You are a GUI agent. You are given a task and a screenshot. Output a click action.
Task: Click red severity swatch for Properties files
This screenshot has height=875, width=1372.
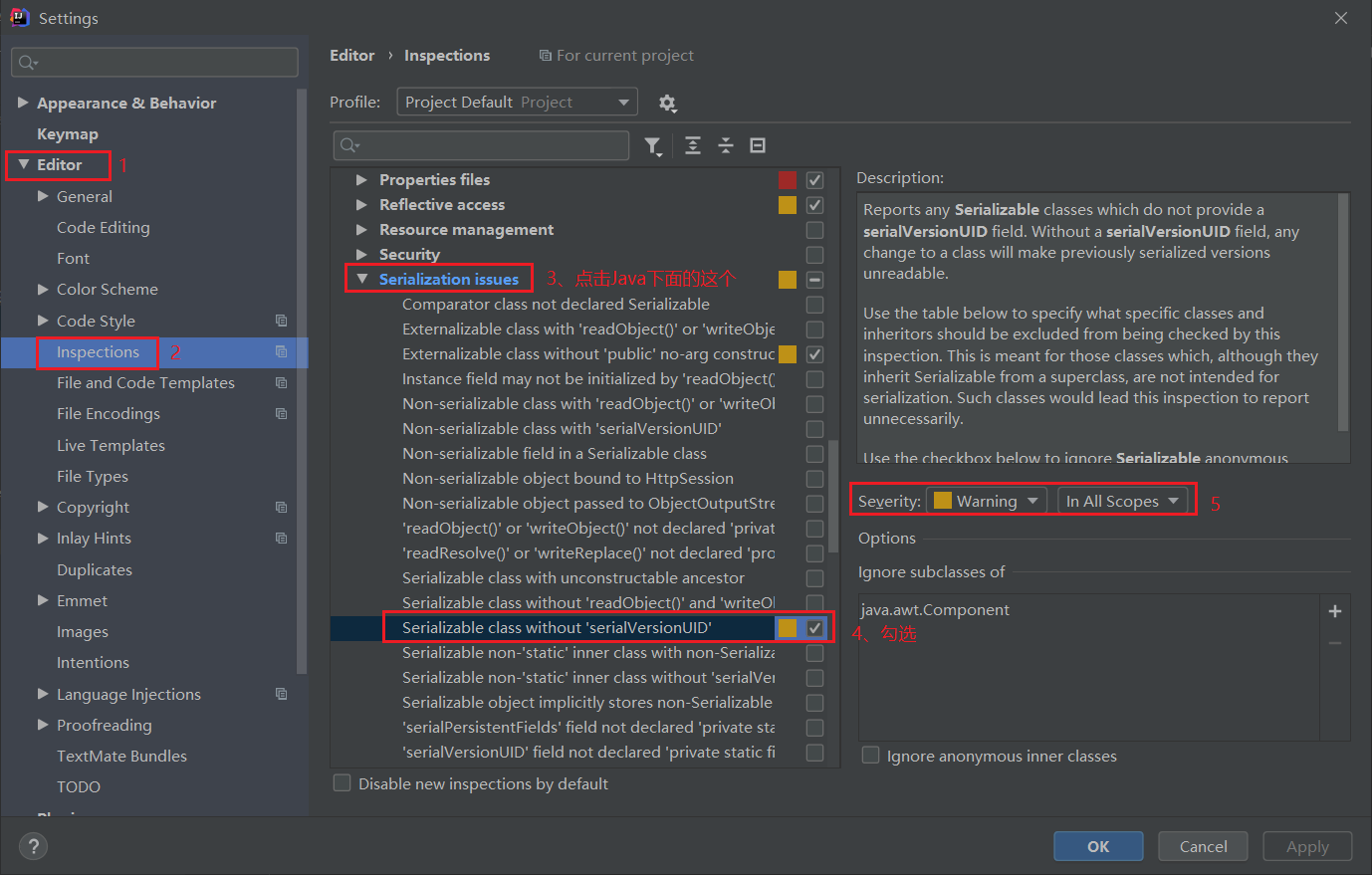(788, 180)
